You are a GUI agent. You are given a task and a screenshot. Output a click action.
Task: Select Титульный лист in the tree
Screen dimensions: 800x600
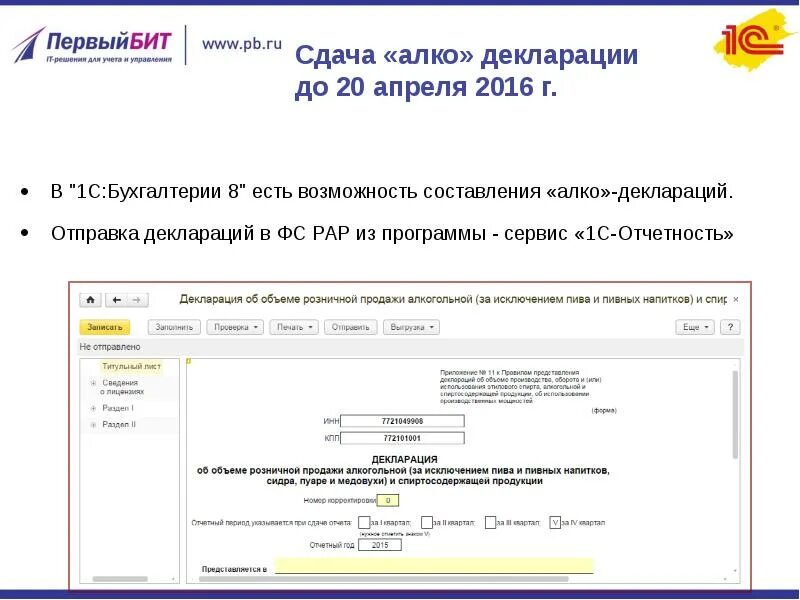click(x=131, y=366)
